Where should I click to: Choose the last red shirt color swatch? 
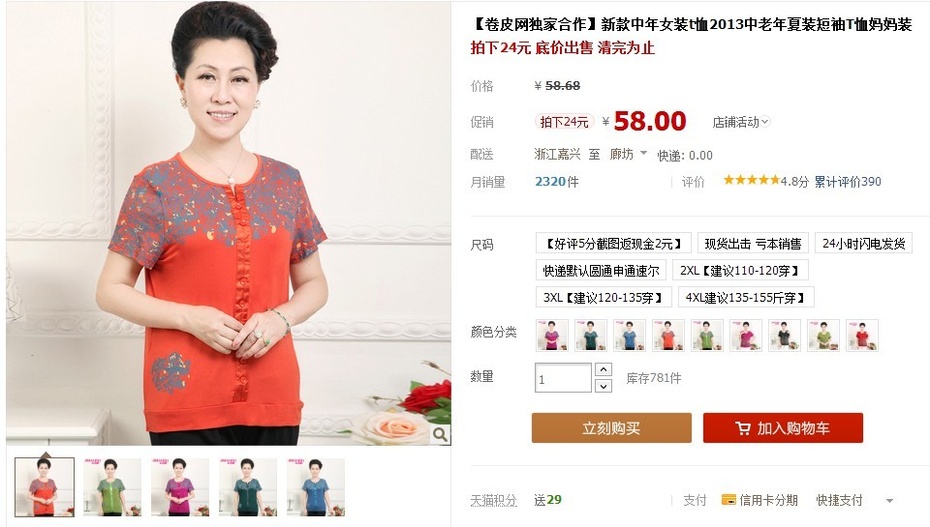tap(862, 335)
